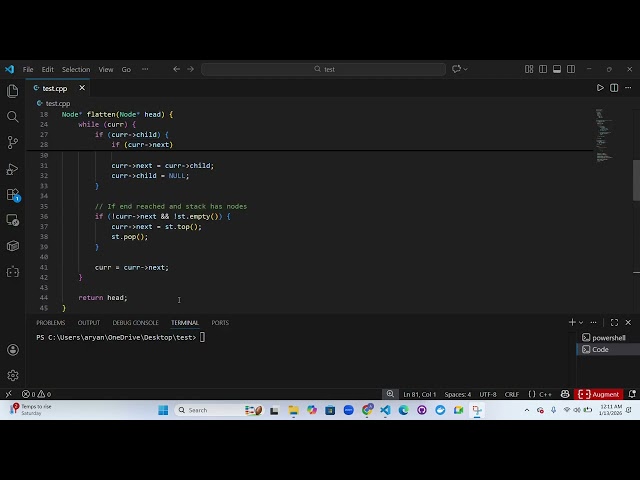
Task: Open the Accounts menu icon
Action: tap(13, 350)
